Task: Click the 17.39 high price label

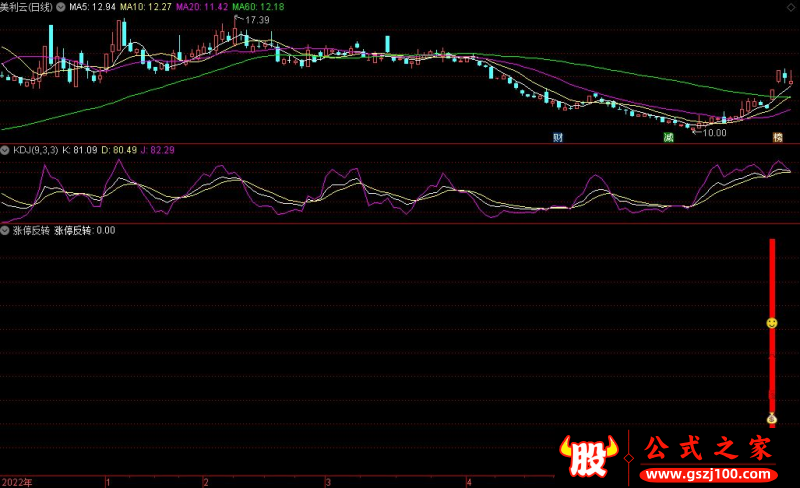Action: click(257, 20)
